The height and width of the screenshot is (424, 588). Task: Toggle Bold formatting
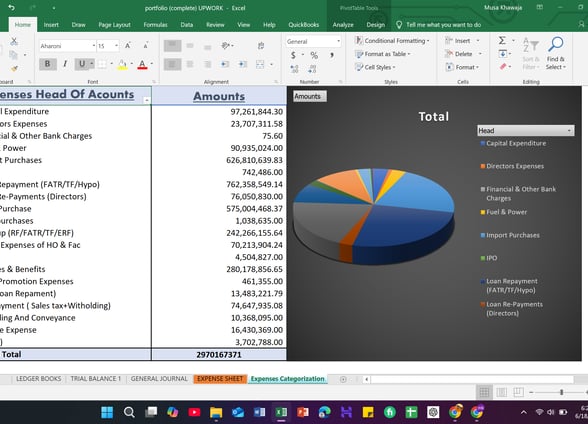tap(48, 64)
